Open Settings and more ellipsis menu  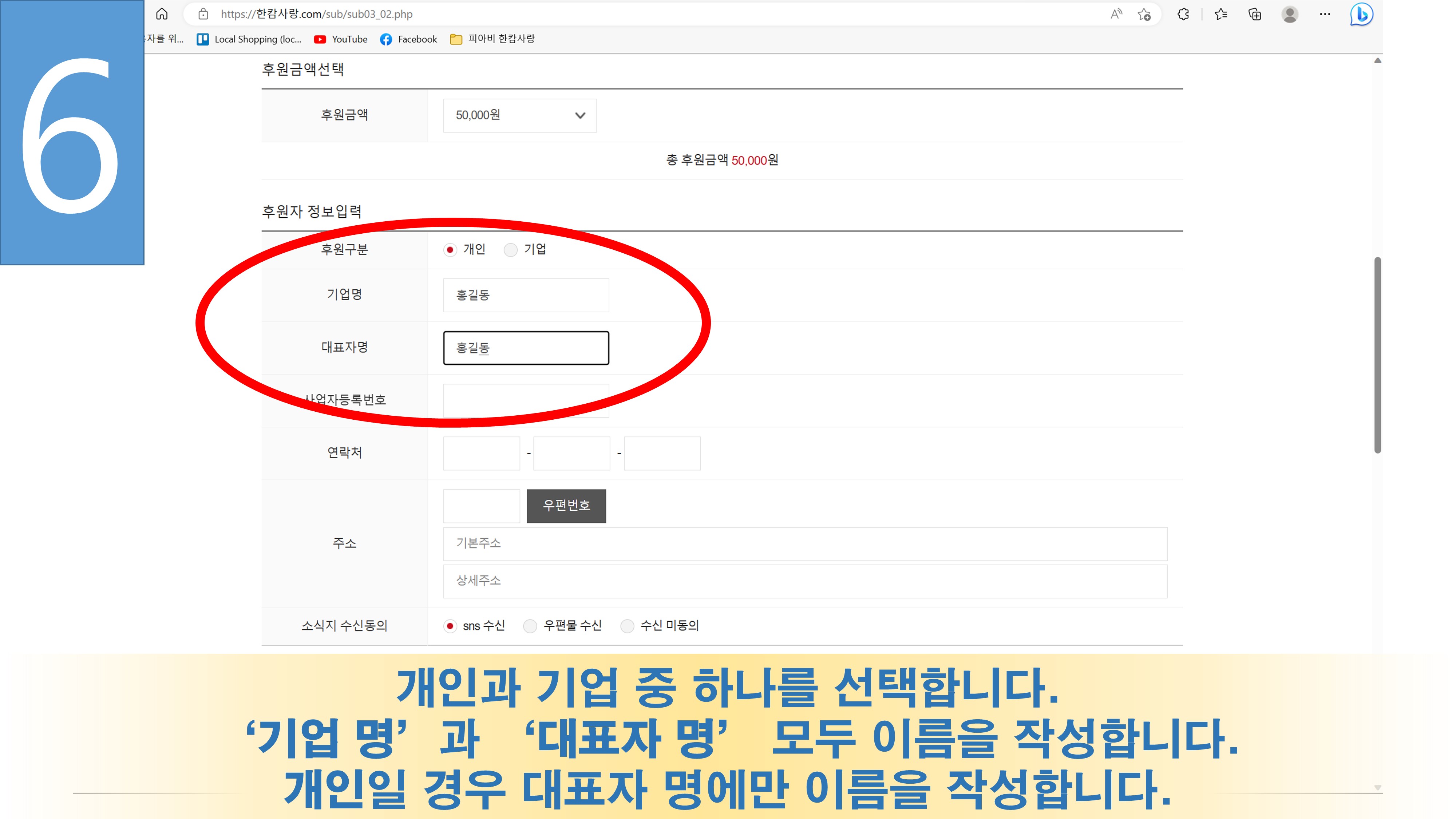(1325, 14)
